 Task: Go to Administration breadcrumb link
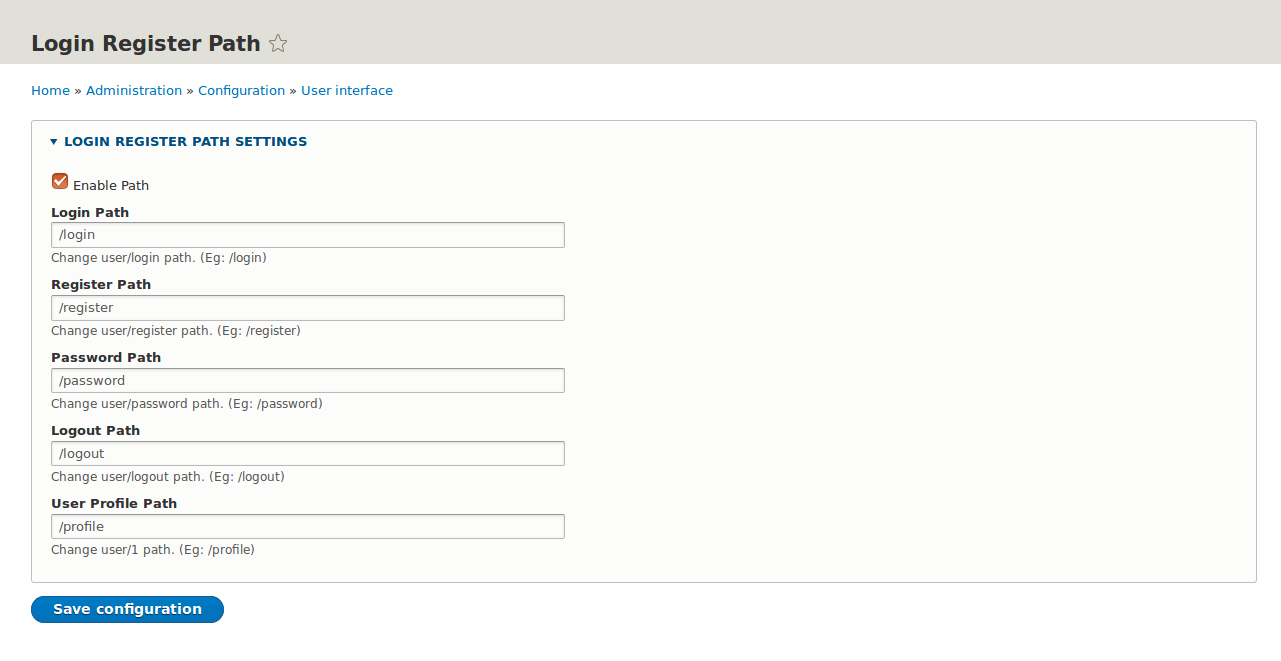134,91
